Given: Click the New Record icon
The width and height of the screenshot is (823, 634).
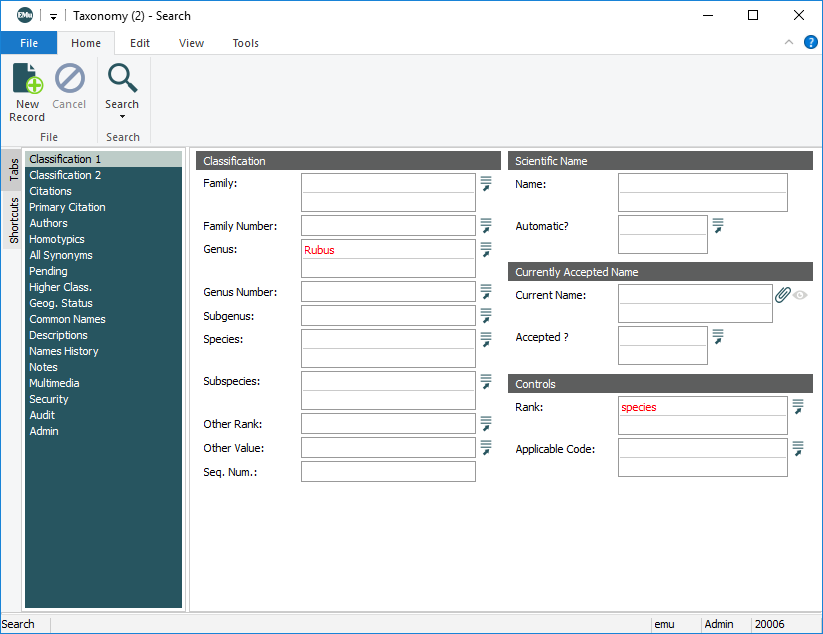Looking at the screenshot, I should 27,79.
